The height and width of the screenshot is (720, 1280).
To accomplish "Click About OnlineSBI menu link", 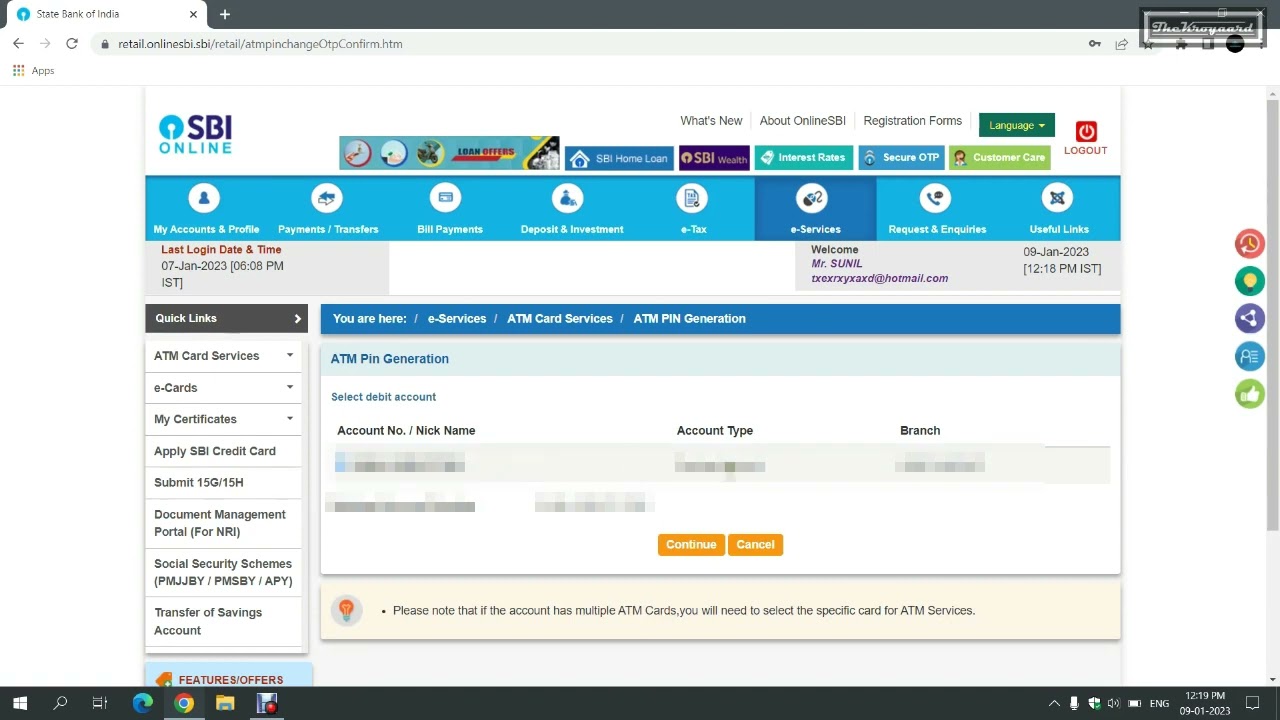I will tap(802, 121).
